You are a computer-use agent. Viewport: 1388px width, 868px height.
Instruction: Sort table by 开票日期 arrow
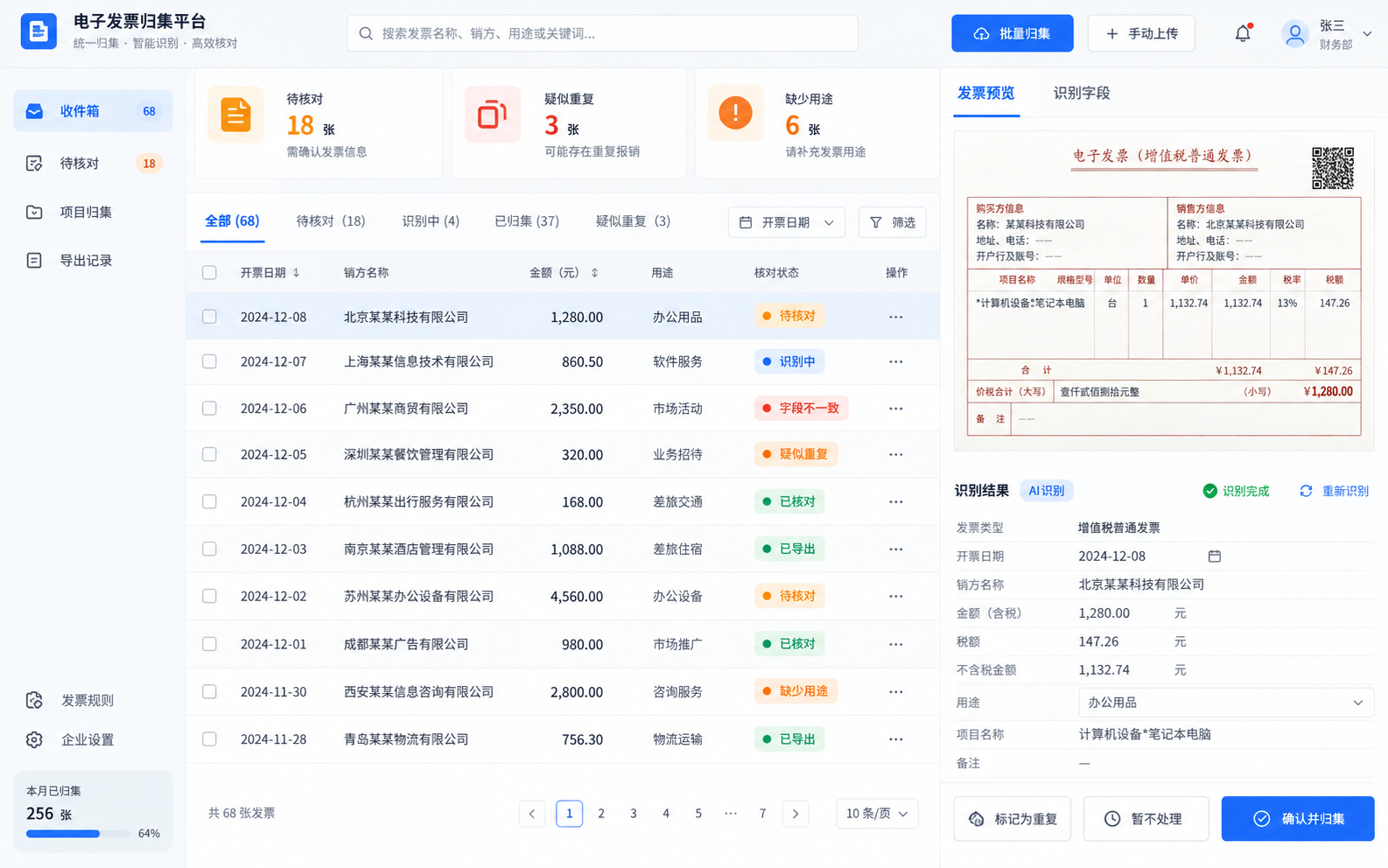point(297,273)
